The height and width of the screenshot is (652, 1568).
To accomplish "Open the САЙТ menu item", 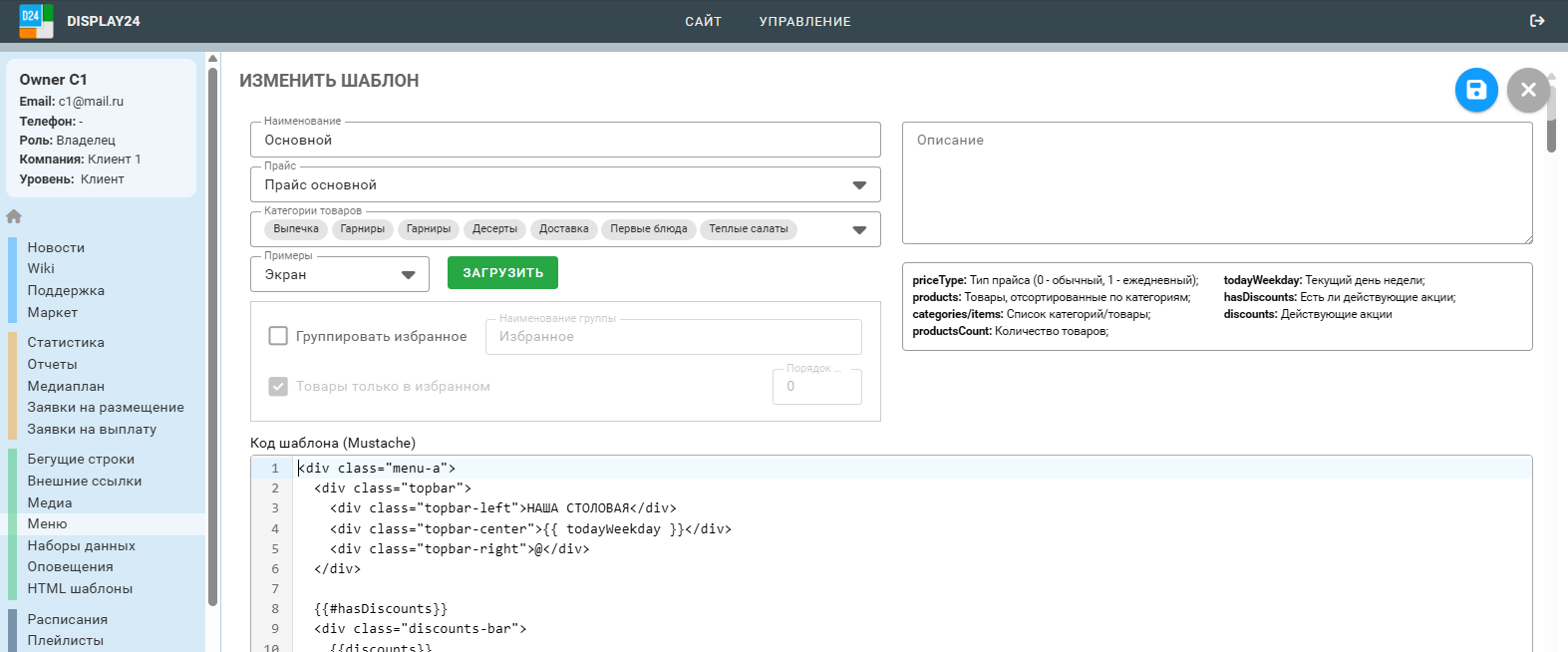I will [703, 21].
